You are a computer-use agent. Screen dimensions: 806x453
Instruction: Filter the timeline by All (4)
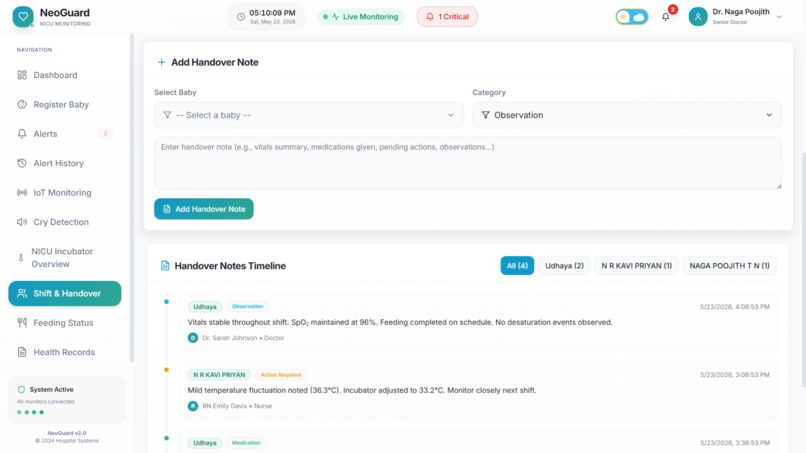click(x=517, y=266)
